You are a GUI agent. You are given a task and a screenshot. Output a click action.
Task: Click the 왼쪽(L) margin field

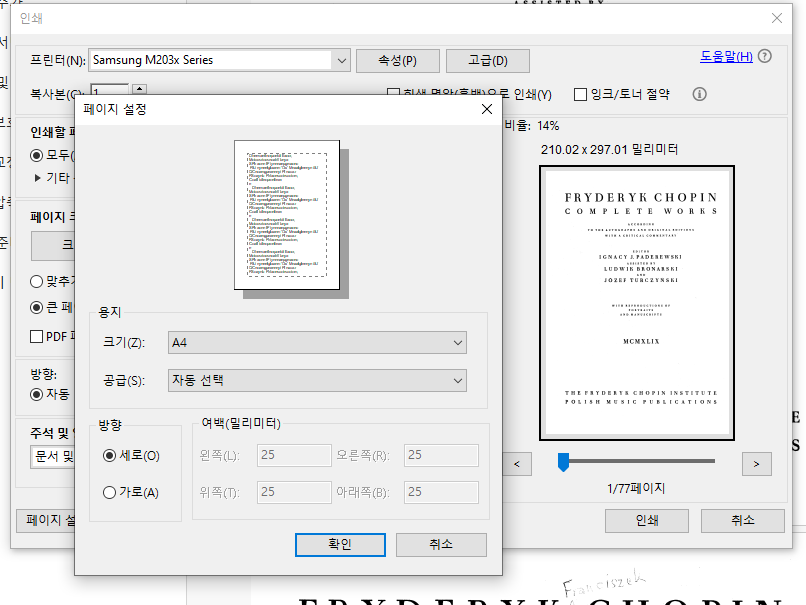pos(294,455)
